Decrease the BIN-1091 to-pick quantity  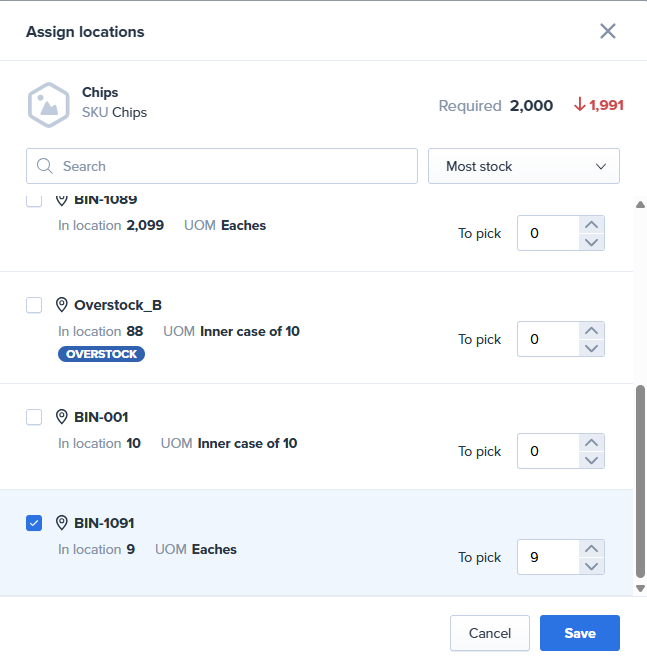591,566
